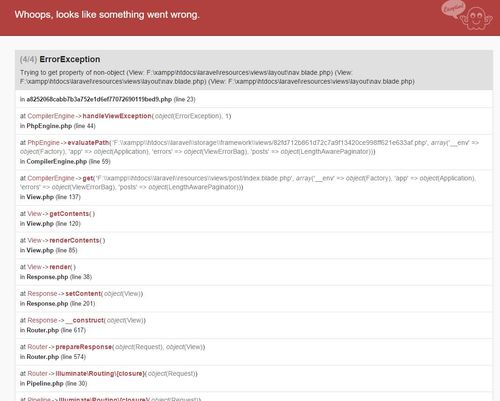
Task: Click the CompilerEngine class before handleViewException
Action: tap(51, 116)
